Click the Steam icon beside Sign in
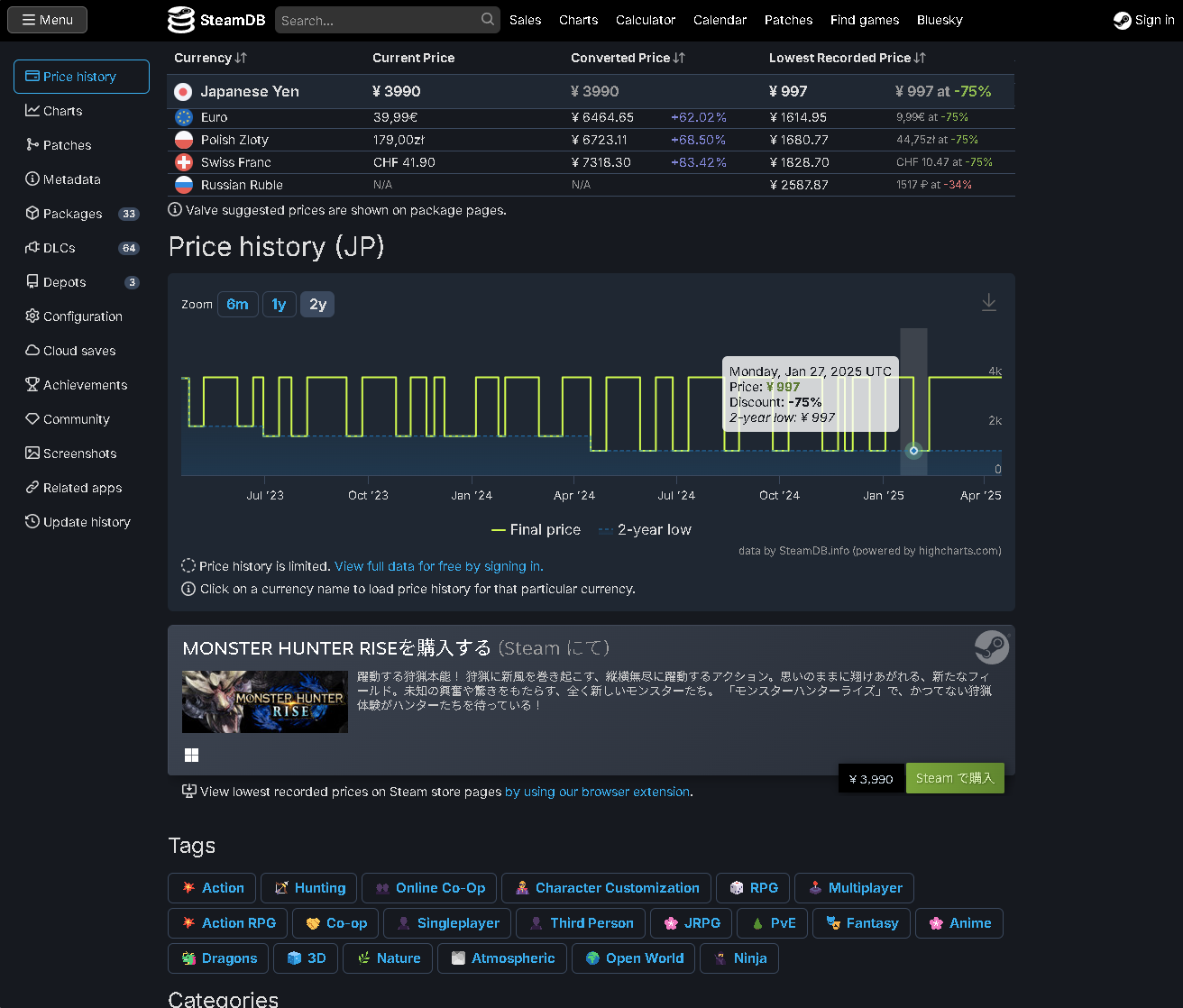 (1123, 20)
